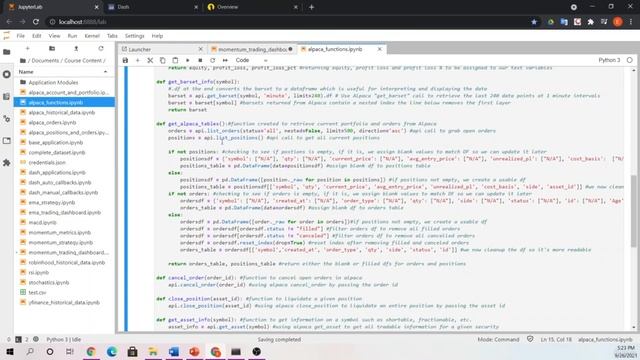This screenshot has height=360, width=640.
Task: Create a new folder in file browser
Action: click(x=52, y=49)
